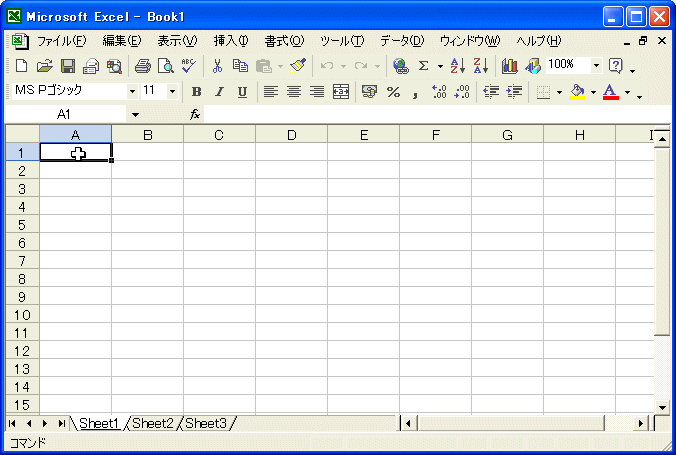Open Excel Help question mark icon

pos(616,66)
